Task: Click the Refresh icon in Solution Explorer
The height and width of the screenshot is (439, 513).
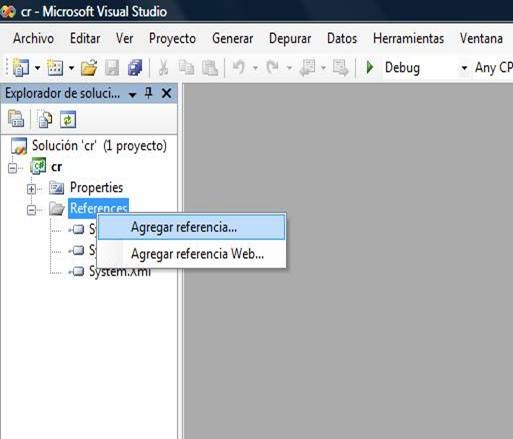Action: (68, 119)
